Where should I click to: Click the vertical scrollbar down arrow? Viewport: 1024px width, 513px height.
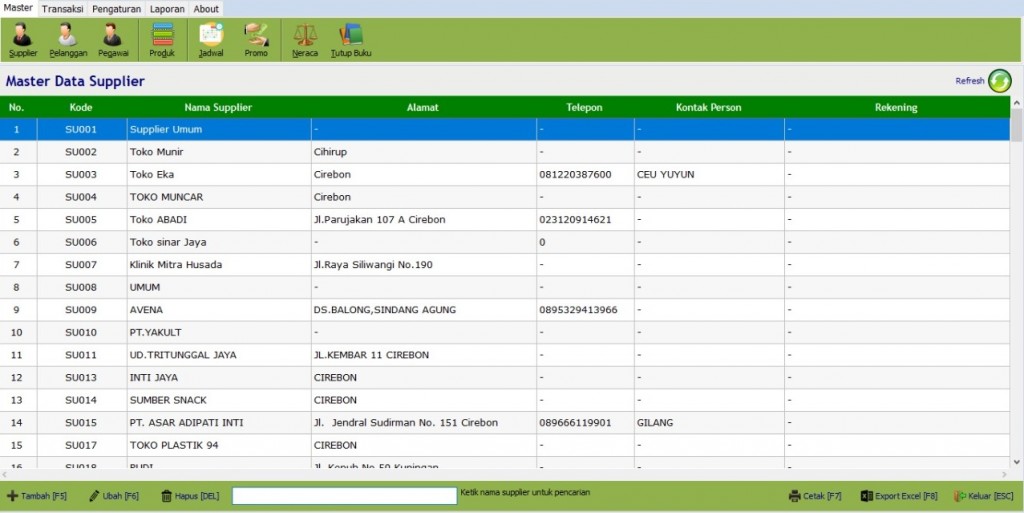1017,462
